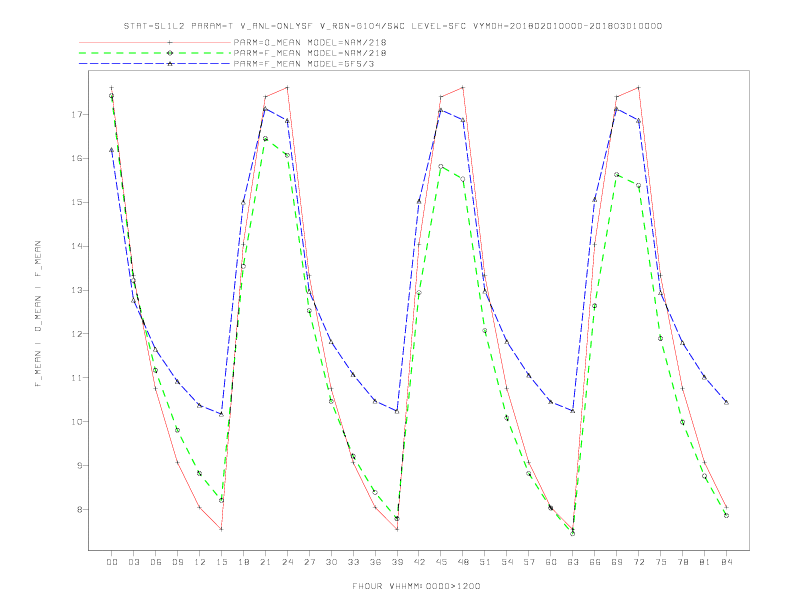Click blue GFS triangle data point at hour 33
Viewport: 792px width, 612px height.
[353, 375]
